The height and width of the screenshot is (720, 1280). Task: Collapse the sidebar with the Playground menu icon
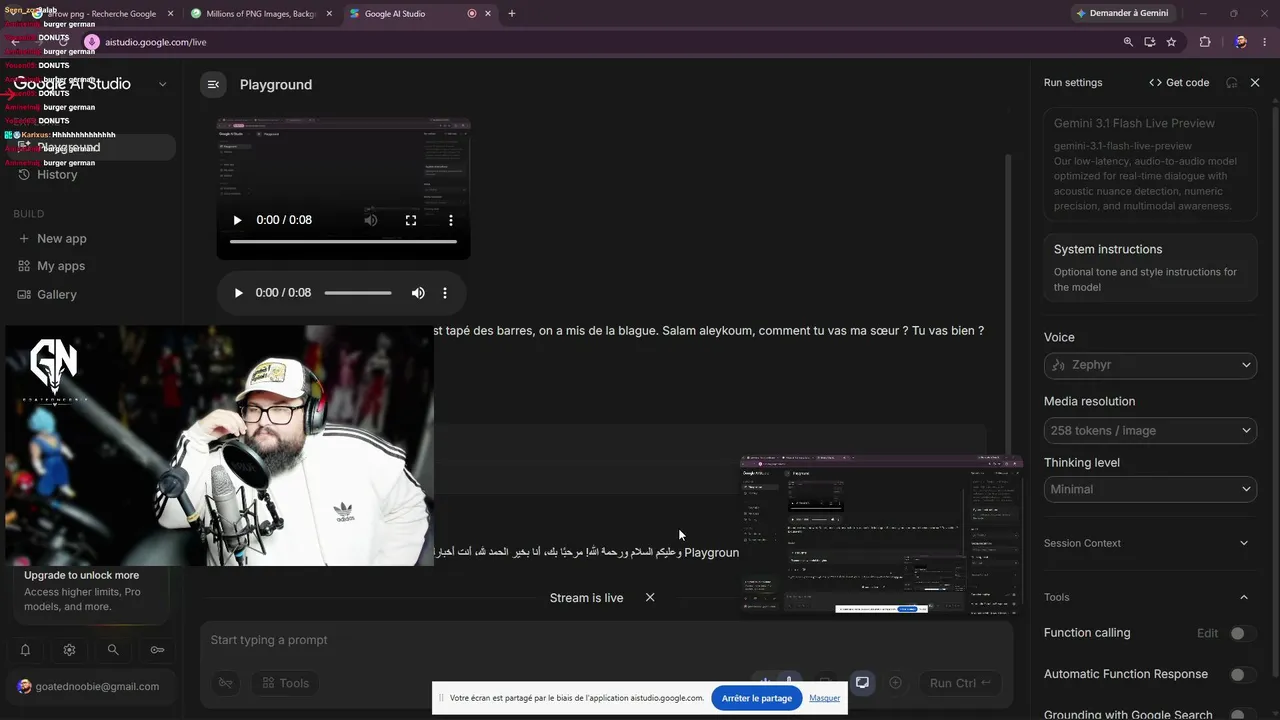(x=213, y=85)
